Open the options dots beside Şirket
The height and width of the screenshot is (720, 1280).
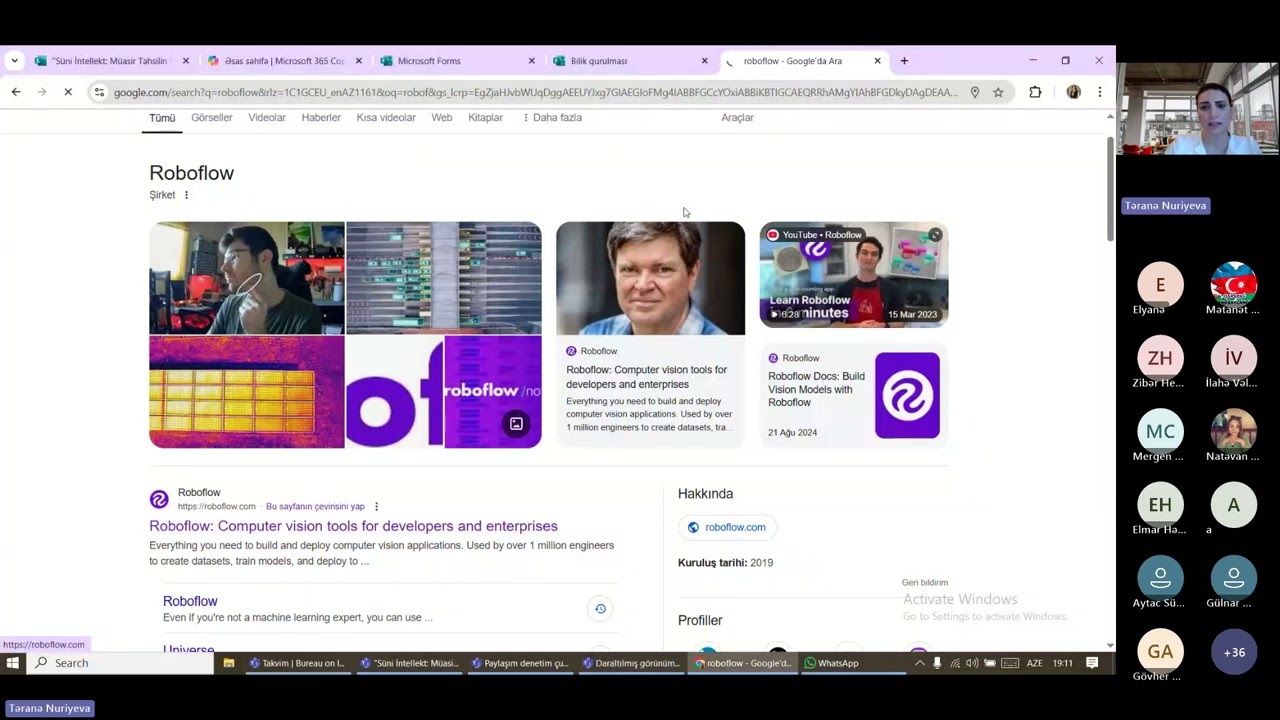tap(186, 195)
